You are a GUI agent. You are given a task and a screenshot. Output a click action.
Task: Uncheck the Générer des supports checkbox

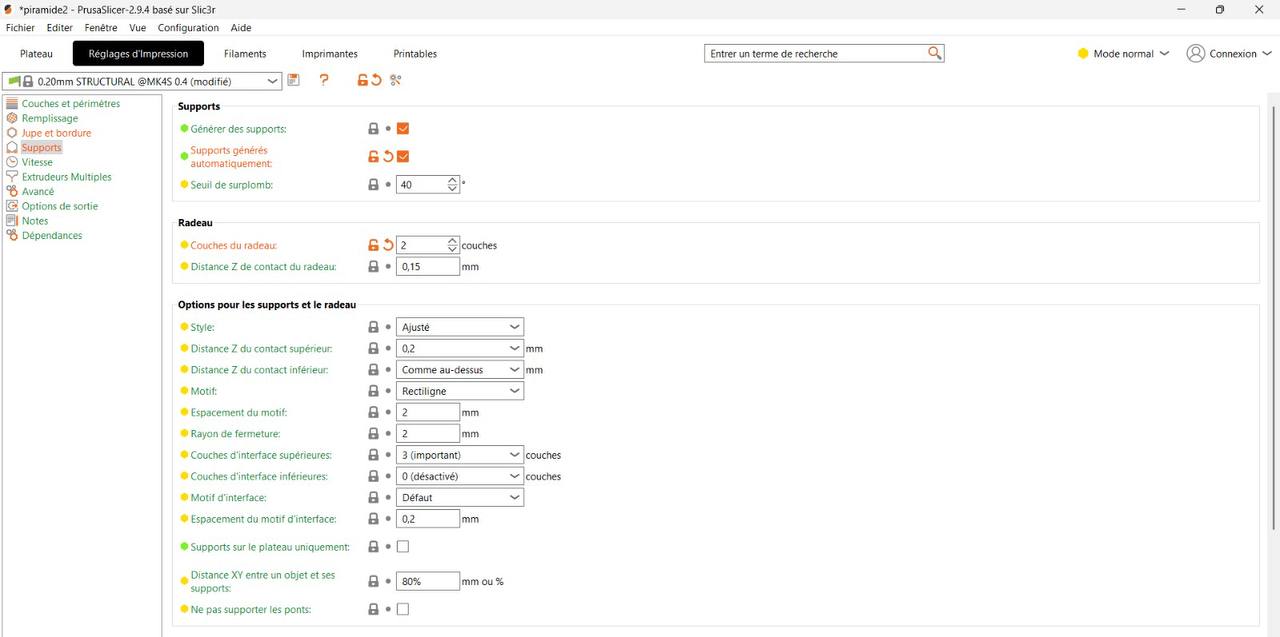(x=403, y=129)
